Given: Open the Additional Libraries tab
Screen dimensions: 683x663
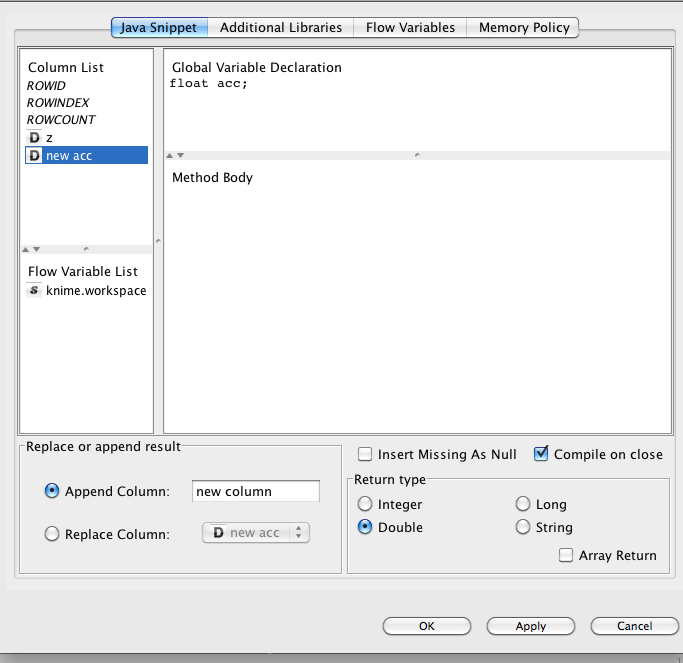Looking at the screenshot, I should (281, 27).
